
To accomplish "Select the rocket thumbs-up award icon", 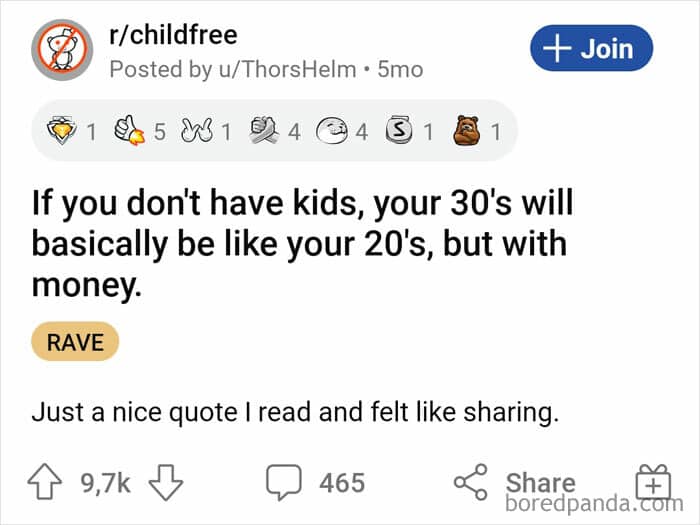I will click(x=128, y=130).
